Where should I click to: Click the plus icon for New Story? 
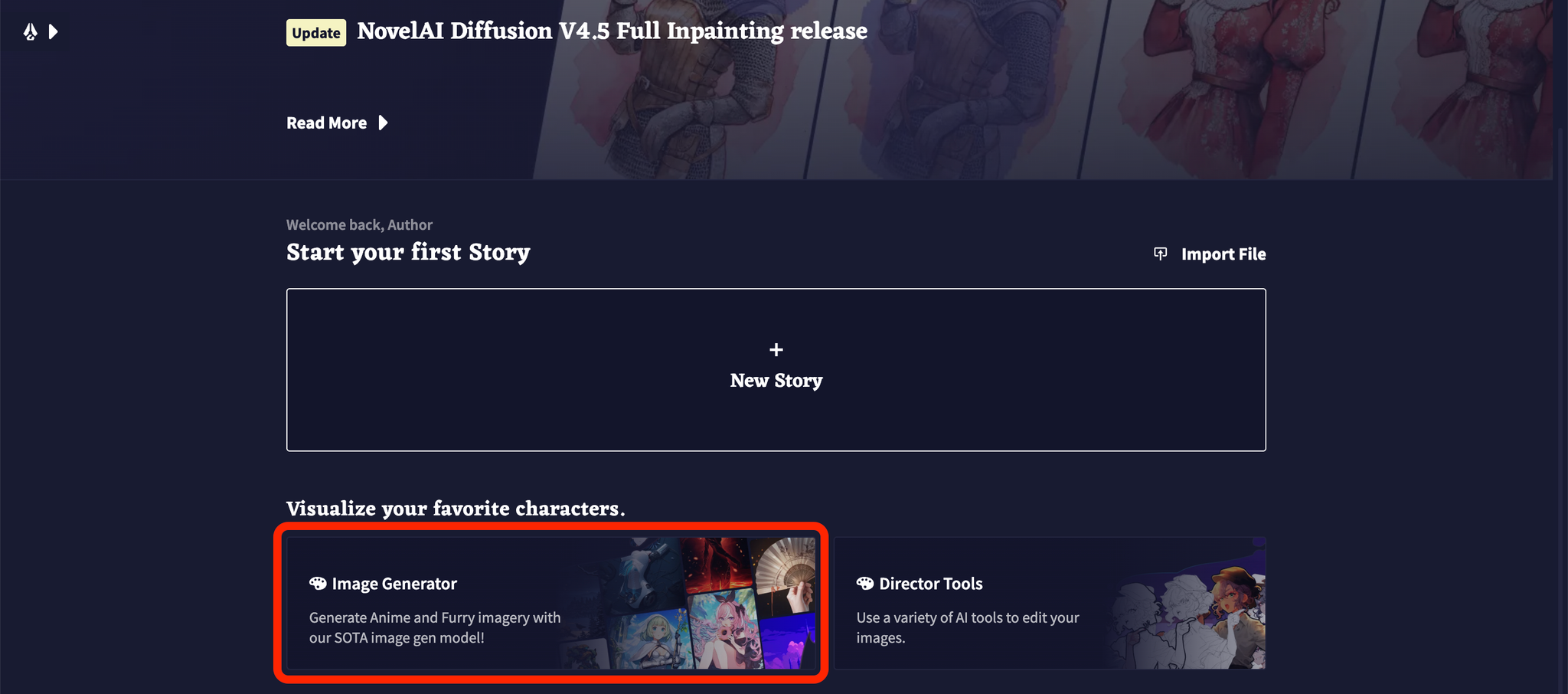[776, 350]
